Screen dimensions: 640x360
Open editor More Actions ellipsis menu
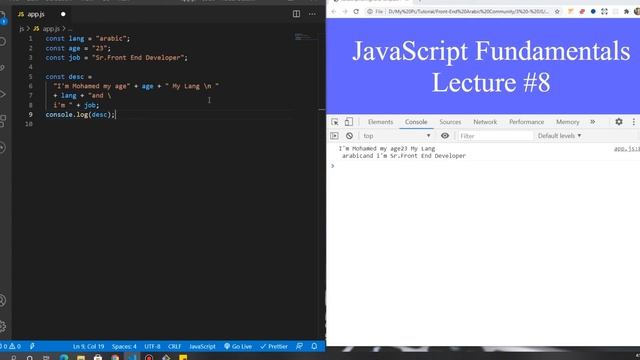pyautogui.click(x=312, y=14)
